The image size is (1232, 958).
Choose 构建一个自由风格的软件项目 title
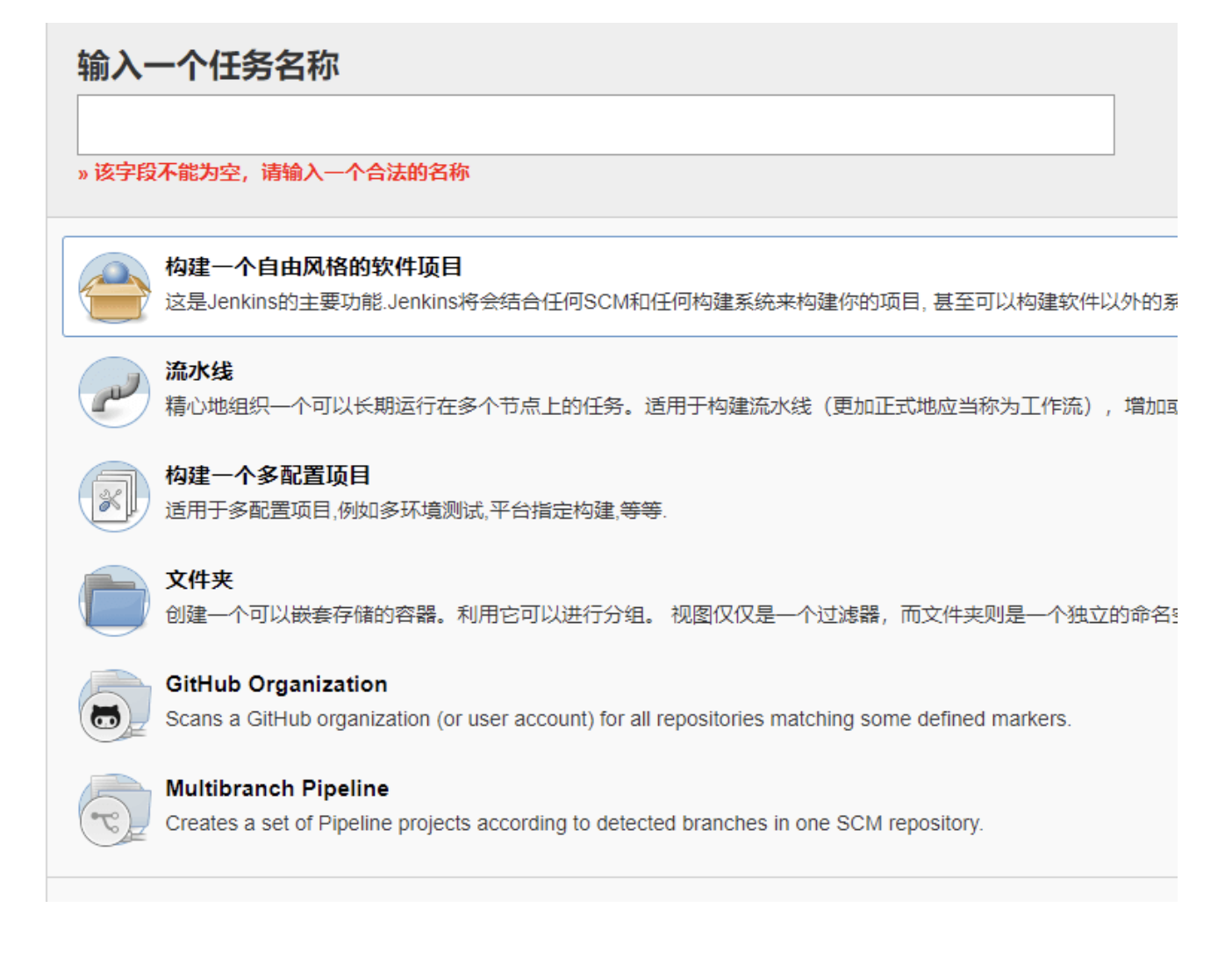[314, 267]
